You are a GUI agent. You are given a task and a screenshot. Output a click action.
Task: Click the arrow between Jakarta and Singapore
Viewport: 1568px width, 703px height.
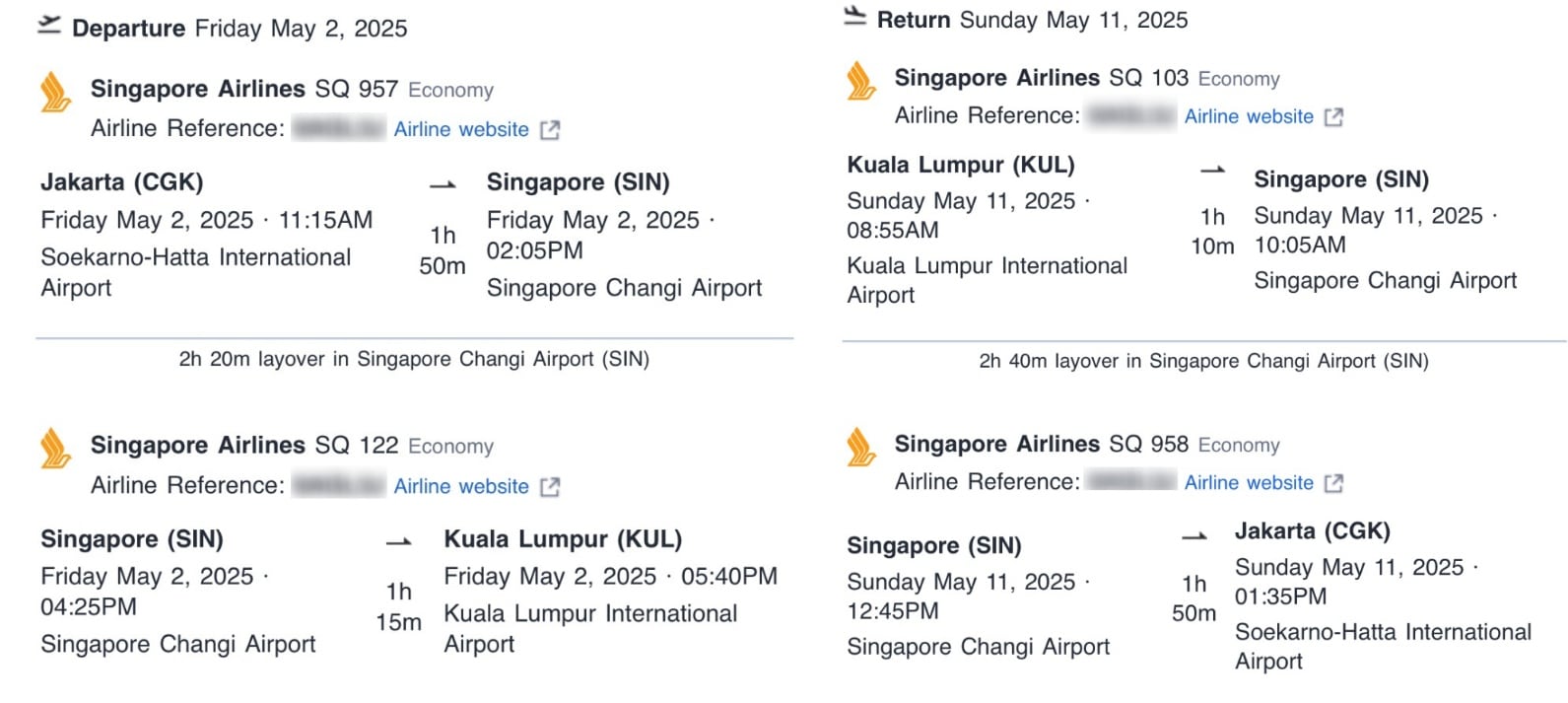pyautogui.click(x=443, y=183)
